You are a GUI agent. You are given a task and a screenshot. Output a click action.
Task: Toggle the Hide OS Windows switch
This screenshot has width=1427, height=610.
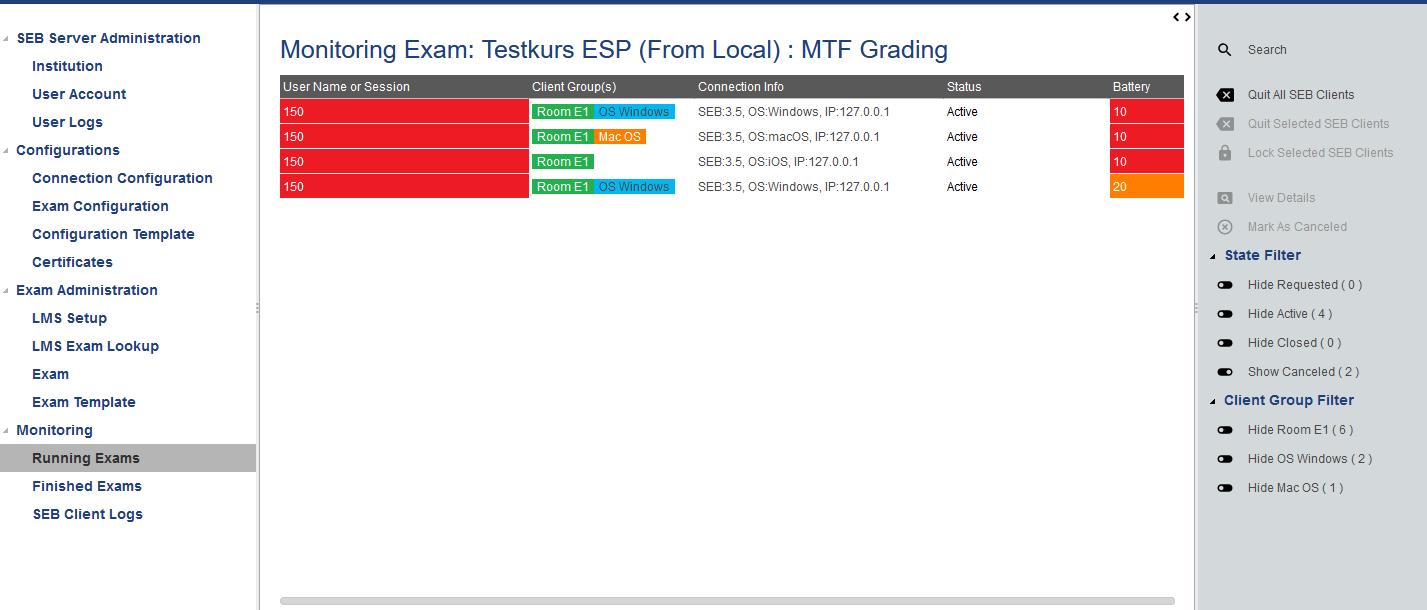pos(1225,459)
